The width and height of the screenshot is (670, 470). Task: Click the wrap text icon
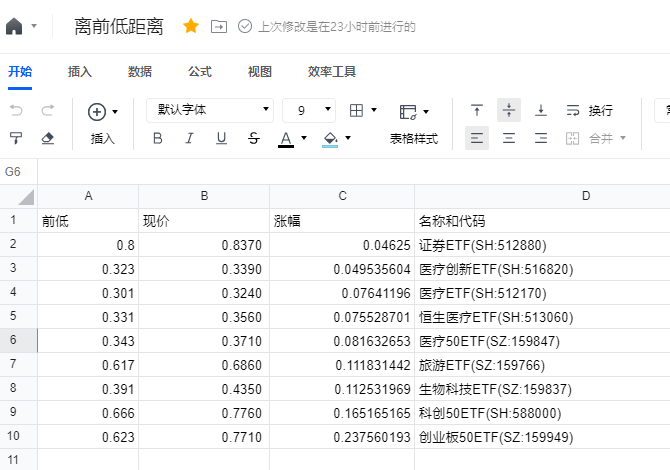pyautogui.click(x=573, y=111)
